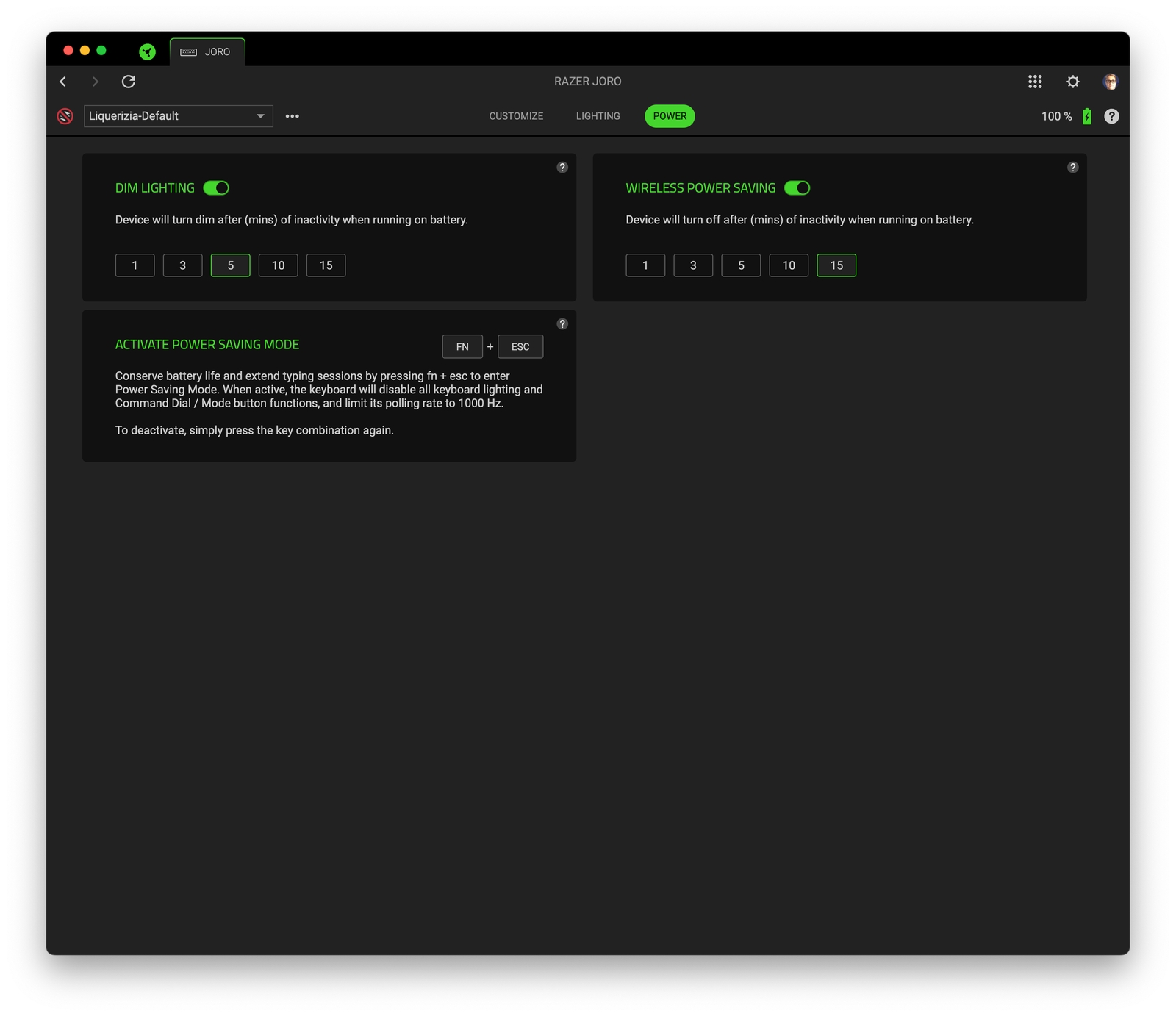Open the modules grid icon
The height and width of the screenshot is (1016, 1176).
[1035, 82]
